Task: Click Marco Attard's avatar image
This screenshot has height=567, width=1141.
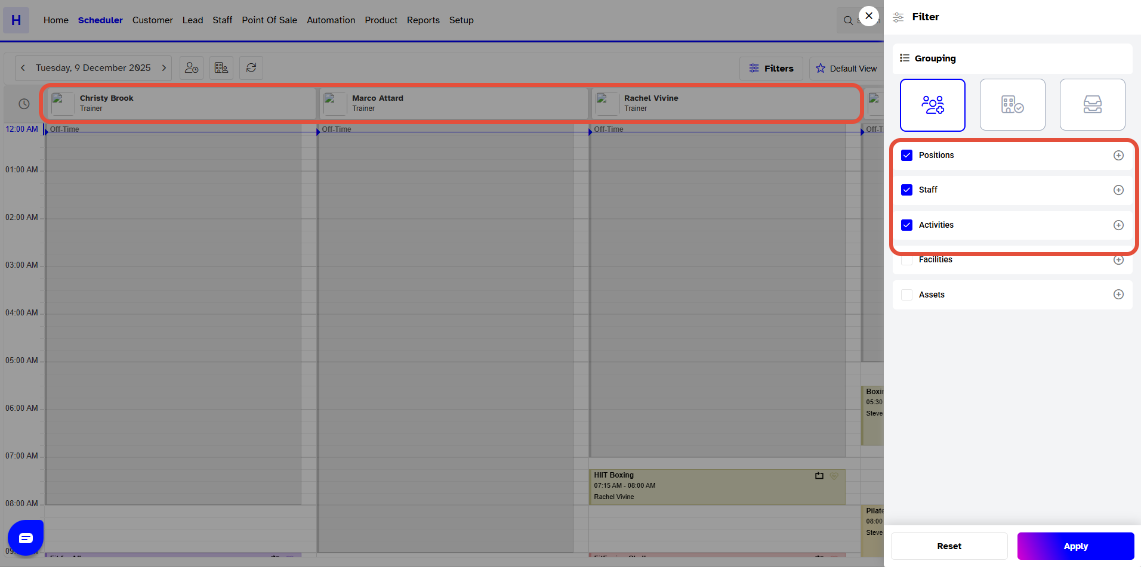Action: tap(335, 104)
